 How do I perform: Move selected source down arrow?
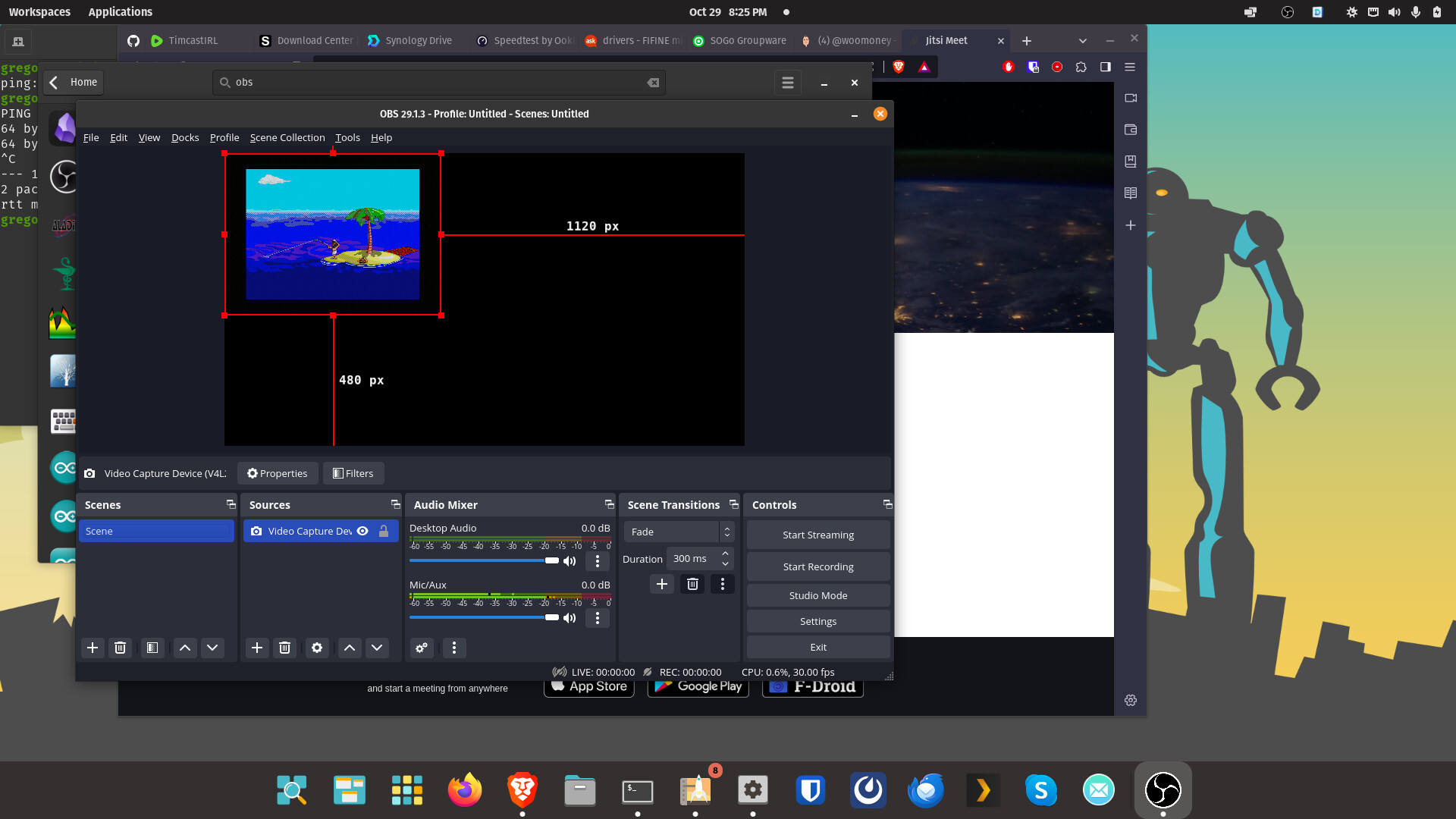tap(377, 648)
